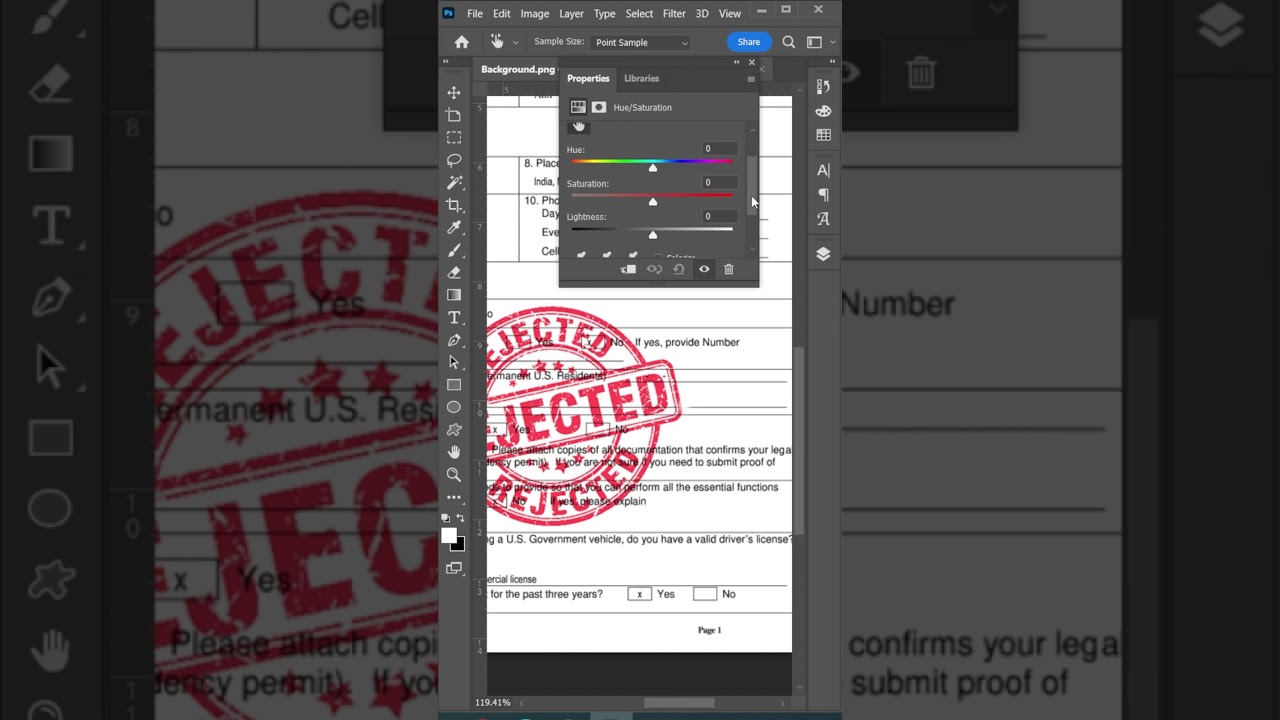Viewport: 1280px width, 720px height.
Task: Collapse the Properties panel double-arrow
Action: 737,62
